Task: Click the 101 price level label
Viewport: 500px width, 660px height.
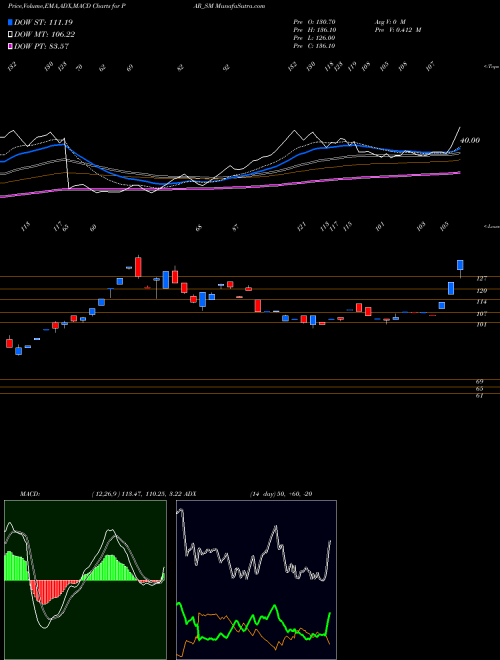Action: [x=481, y=325]
